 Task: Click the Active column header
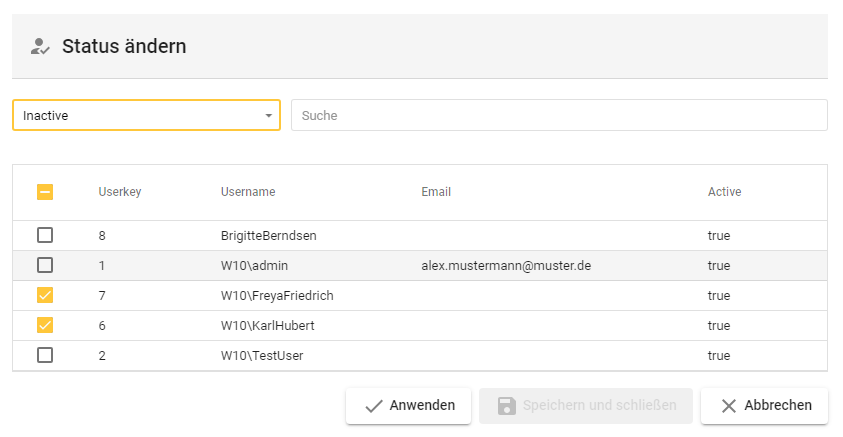tap(724, 192)
